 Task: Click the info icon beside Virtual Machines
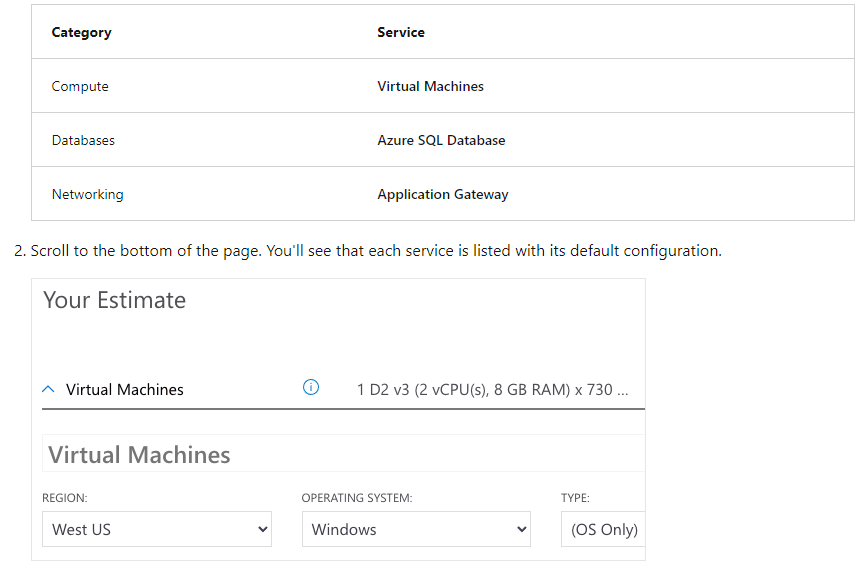point(311,387)
